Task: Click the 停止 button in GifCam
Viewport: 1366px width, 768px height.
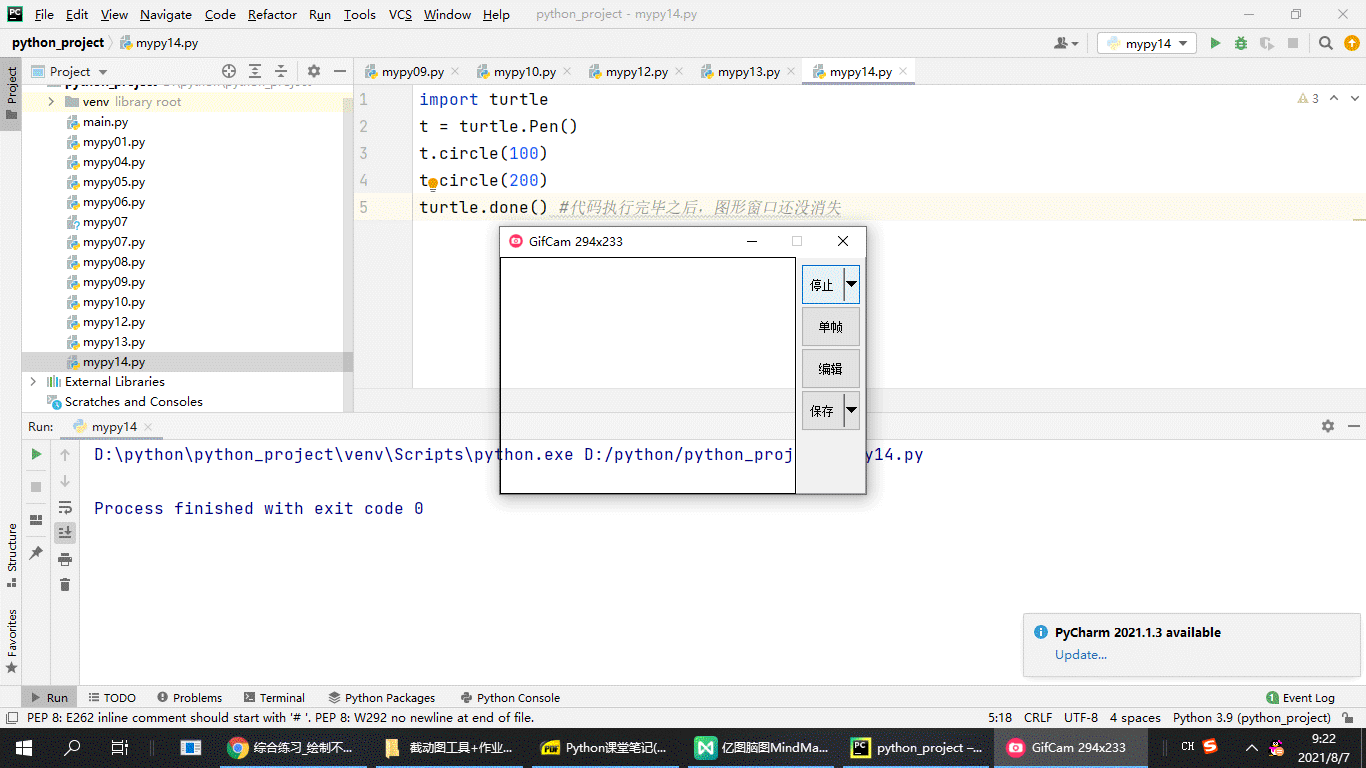Action: (823, 284)
